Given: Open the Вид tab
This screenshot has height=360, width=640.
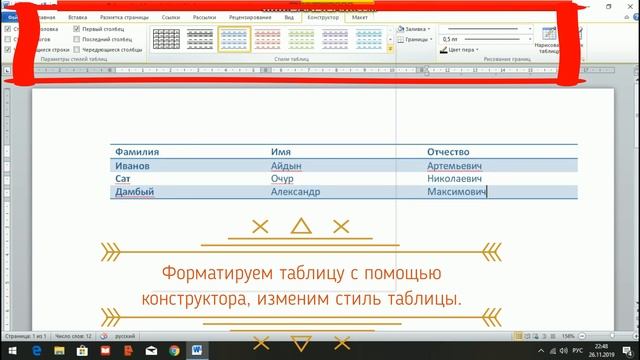Looking at the screenshot, I should (x=289, y=17).
